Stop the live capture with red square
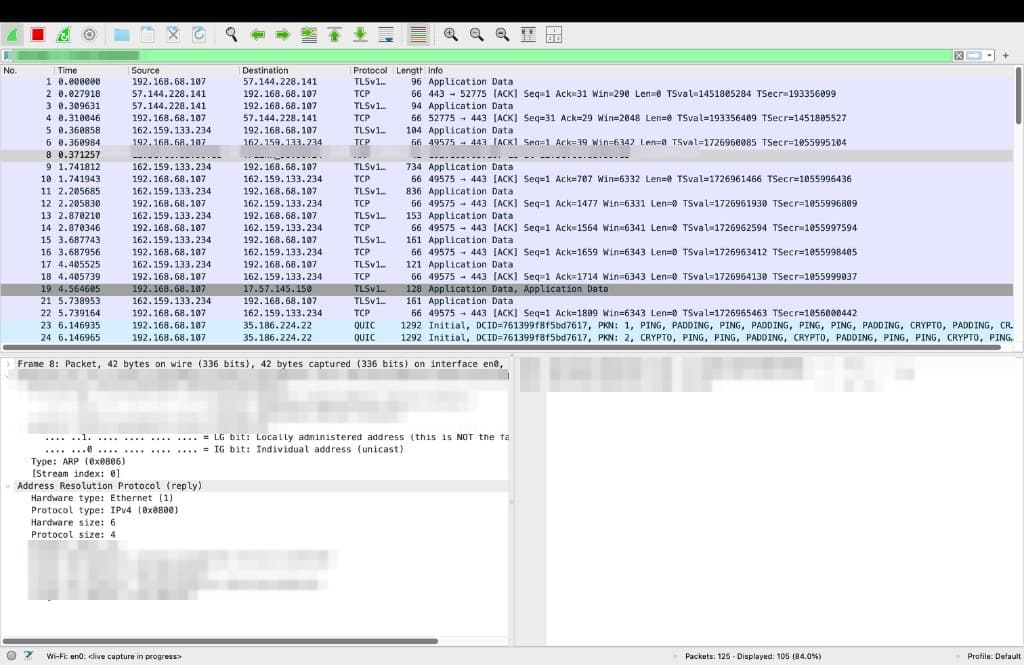 click(x=37, y=35)
